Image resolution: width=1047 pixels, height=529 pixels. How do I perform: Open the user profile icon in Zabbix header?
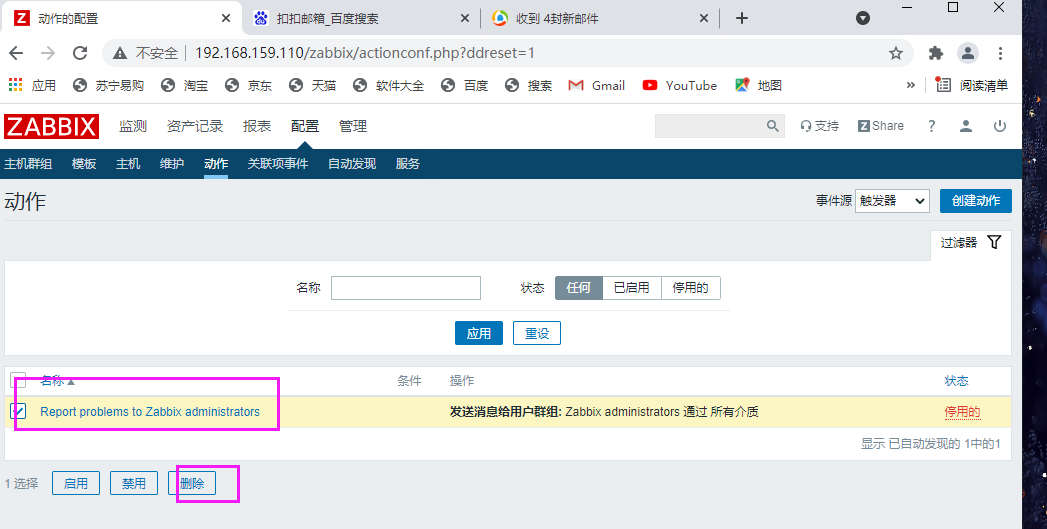click(x=966, y=126)
